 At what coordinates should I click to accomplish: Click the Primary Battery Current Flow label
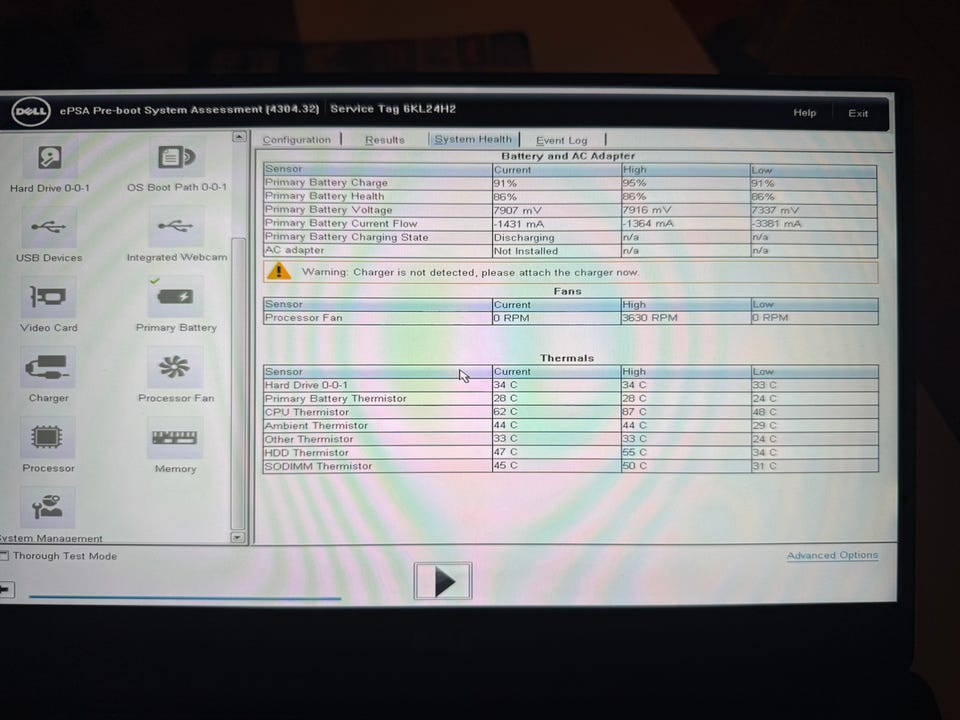tap(340, 223)
